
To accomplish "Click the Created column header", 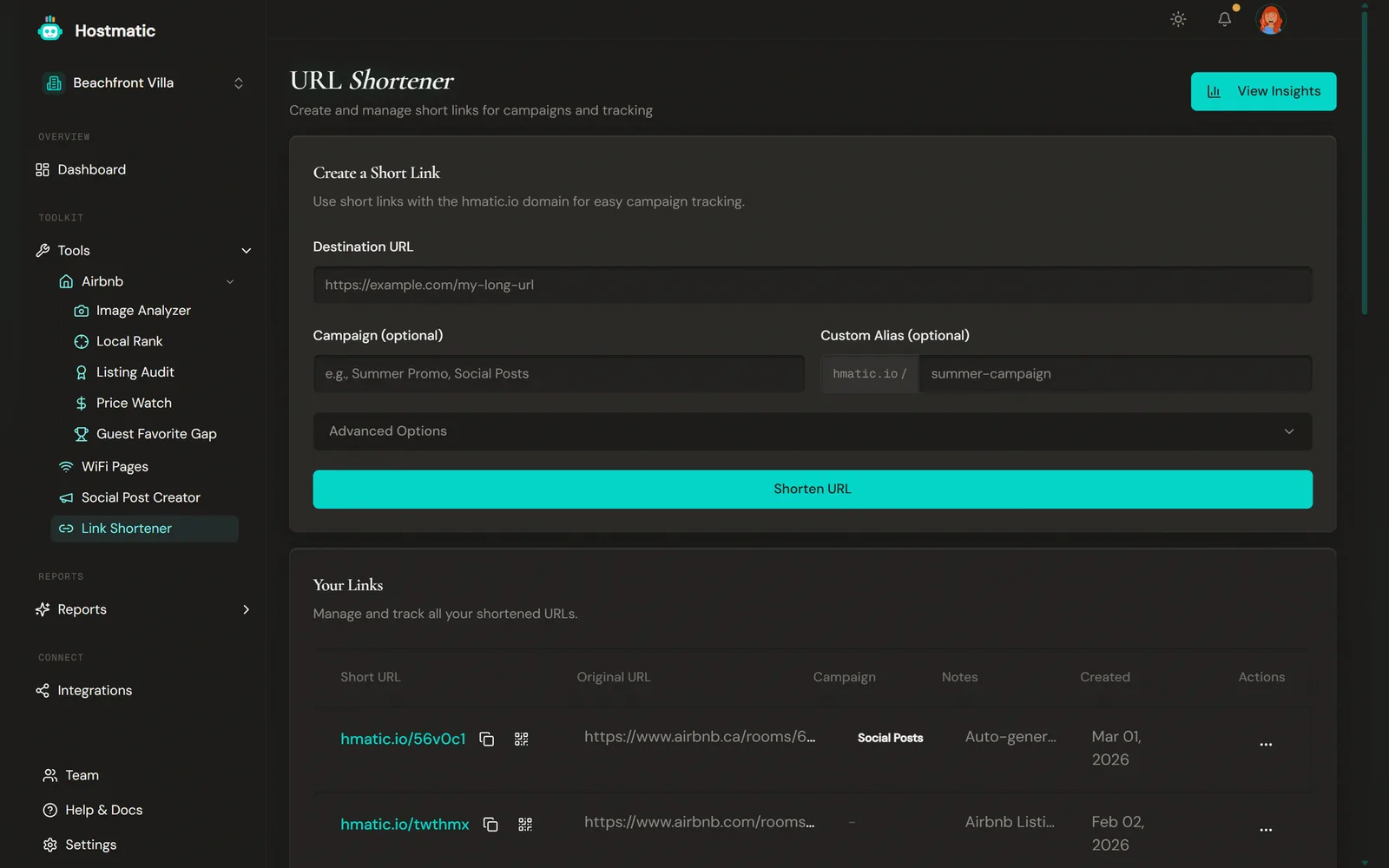I will click(x=1104, y=677).
